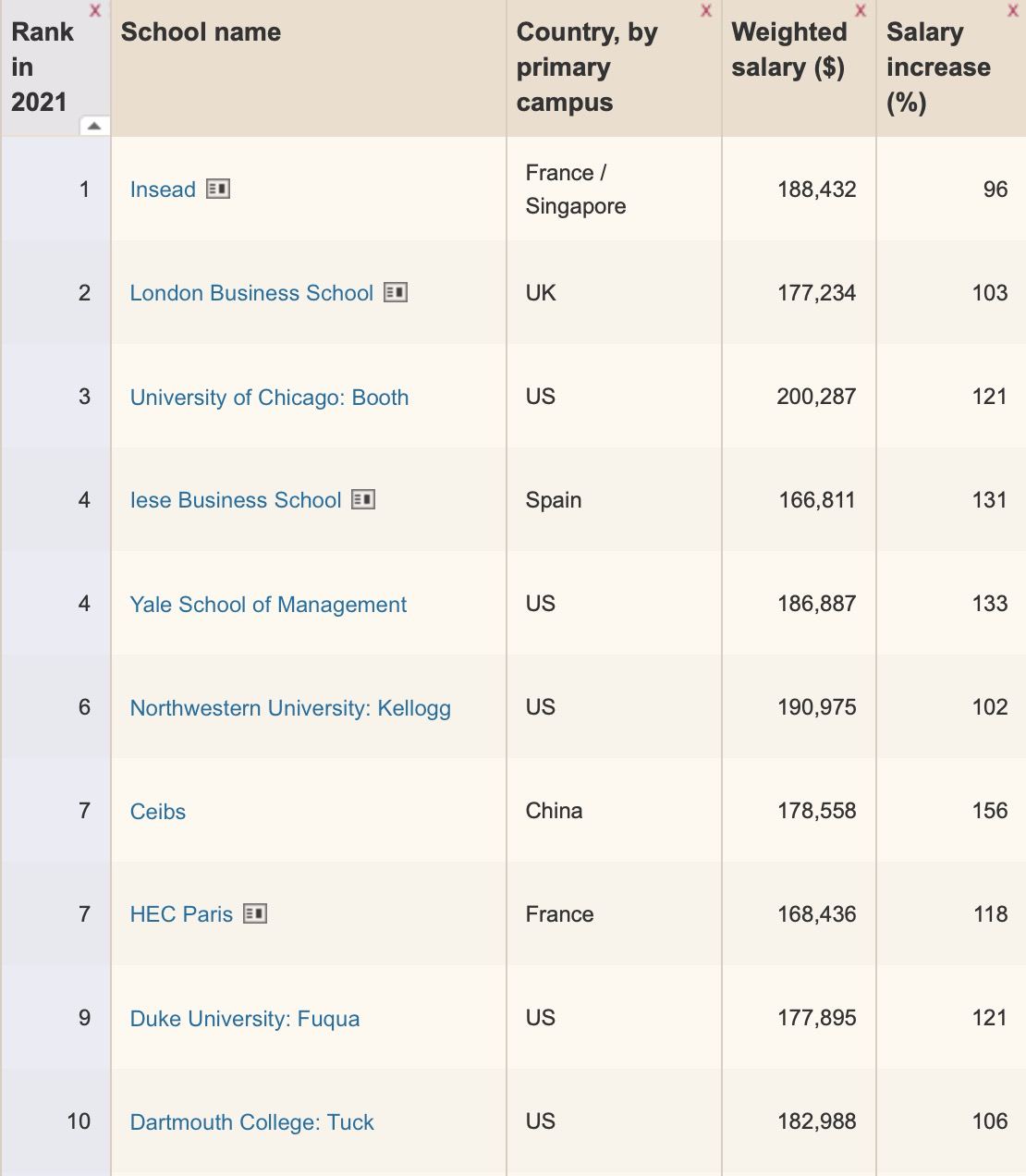Remove the Weighted salary column
The height and width of the screenshot is (1176, 1026).
click(861, 10)
